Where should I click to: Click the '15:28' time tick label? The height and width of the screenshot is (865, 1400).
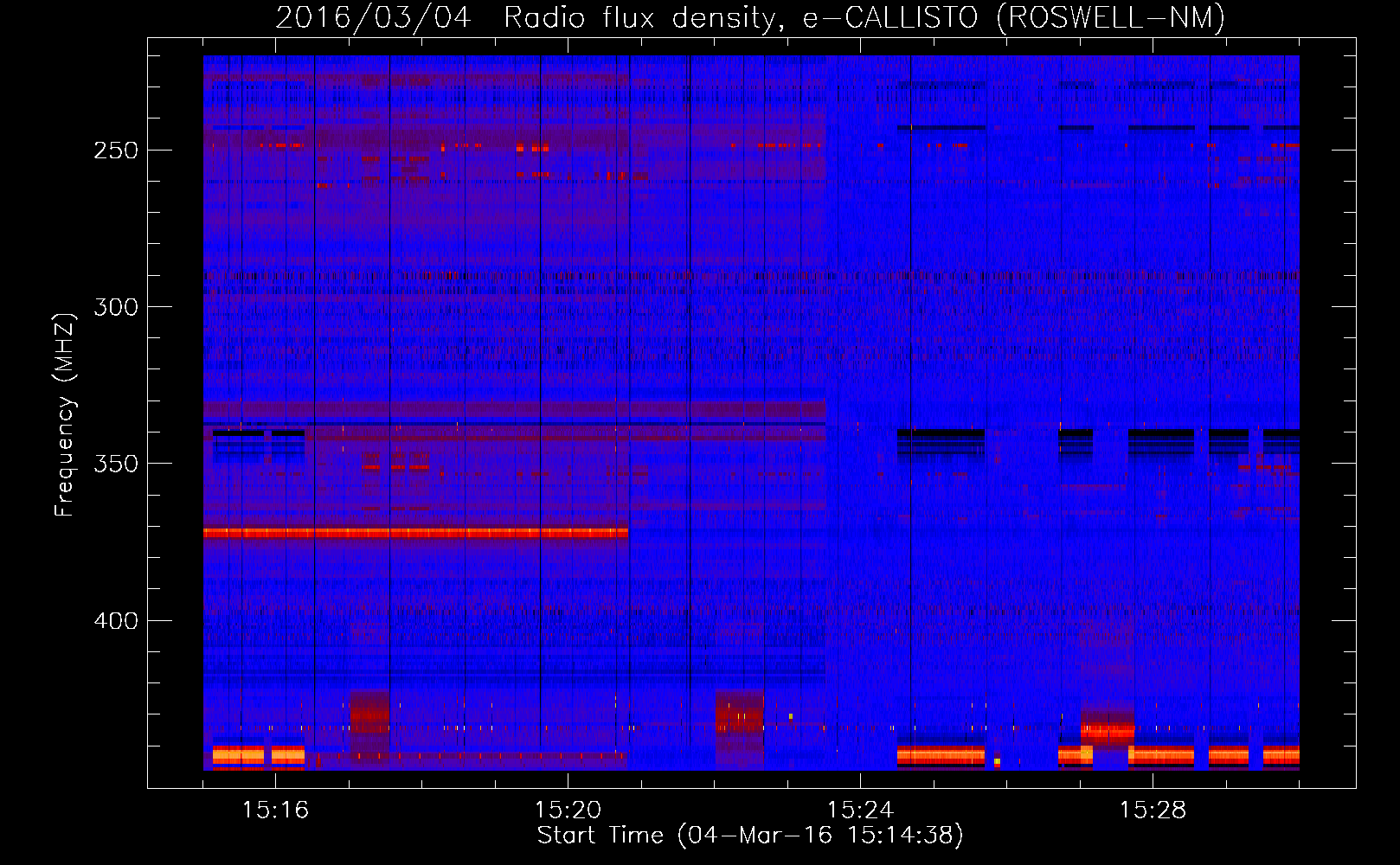[x=1153, y=811]
